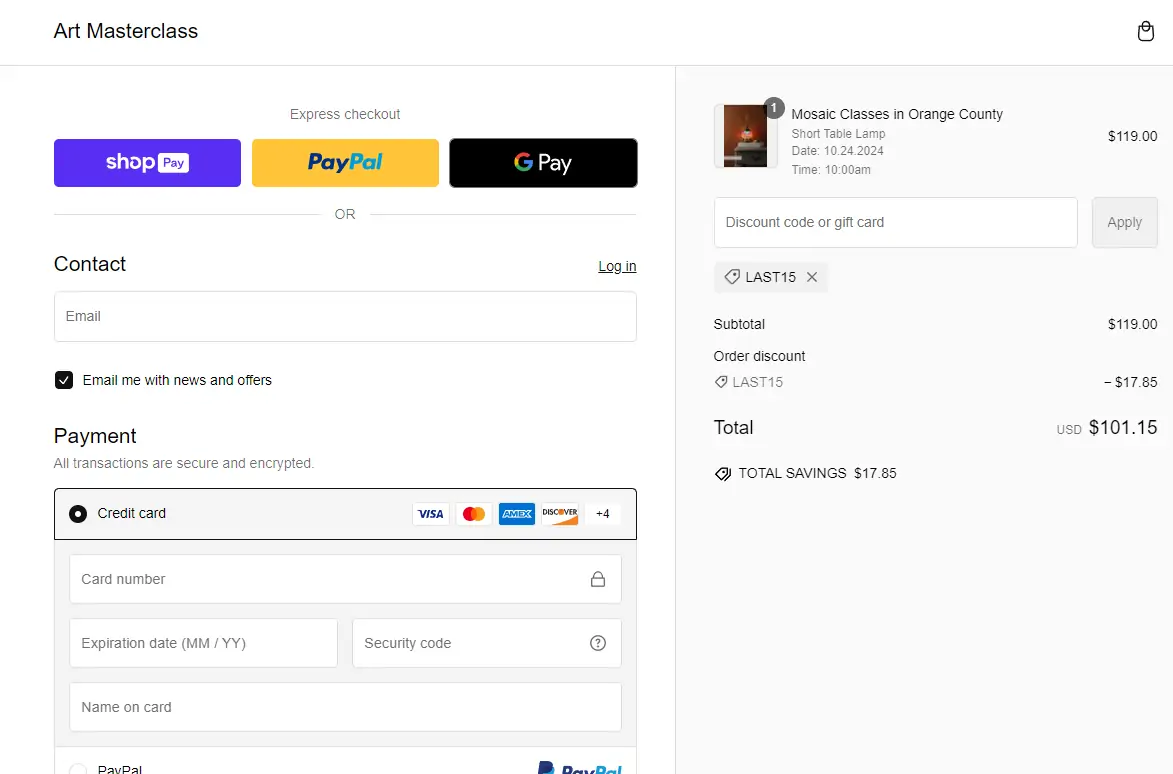The height and width of the screenshot is (774, 1173).
Task: Remove the LAST15 discount code
Action: pos(812,277)
